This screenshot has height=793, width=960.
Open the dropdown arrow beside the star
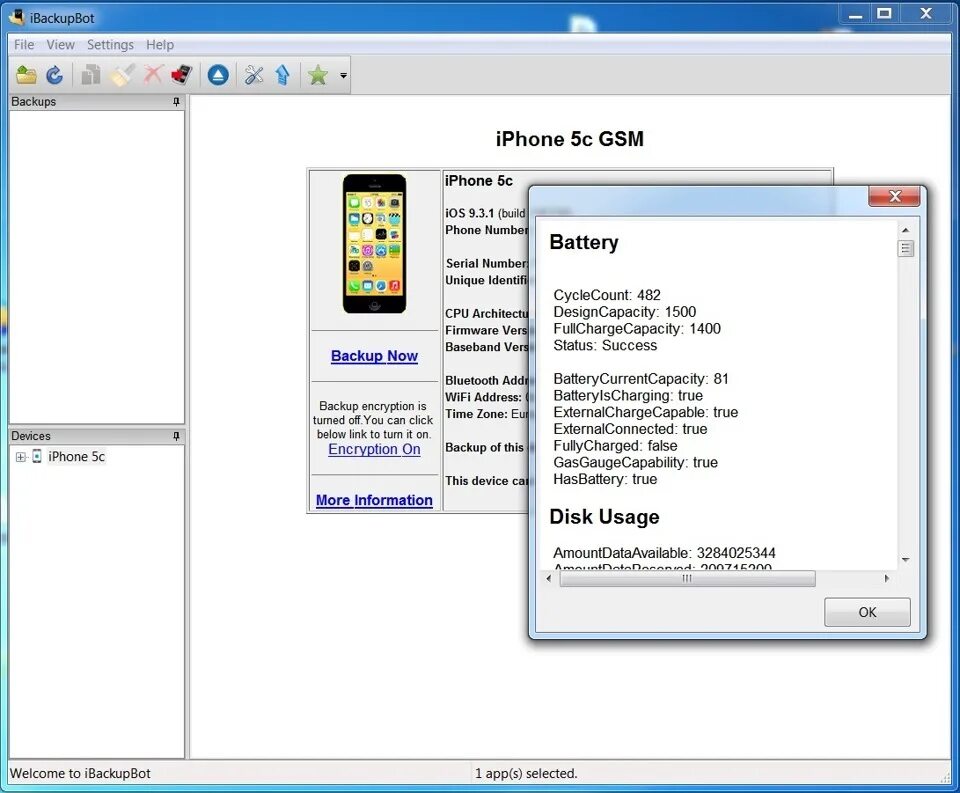click(x=343, y=75)
